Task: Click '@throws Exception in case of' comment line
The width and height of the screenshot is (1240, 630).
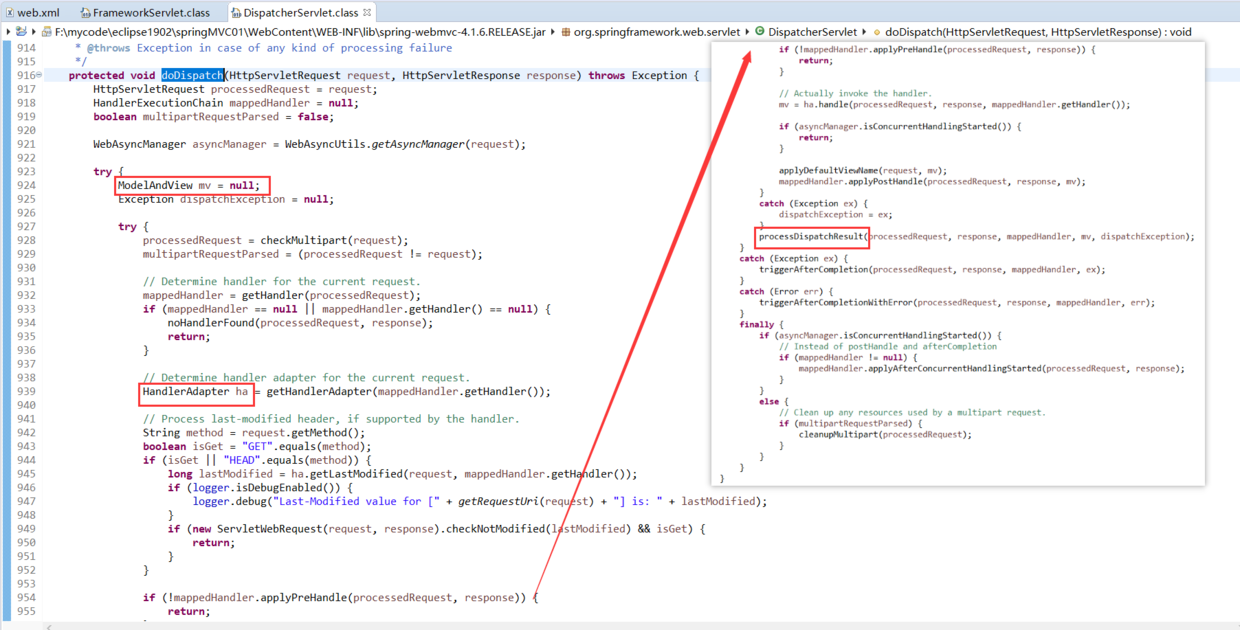Action: (x=263, y=48)
